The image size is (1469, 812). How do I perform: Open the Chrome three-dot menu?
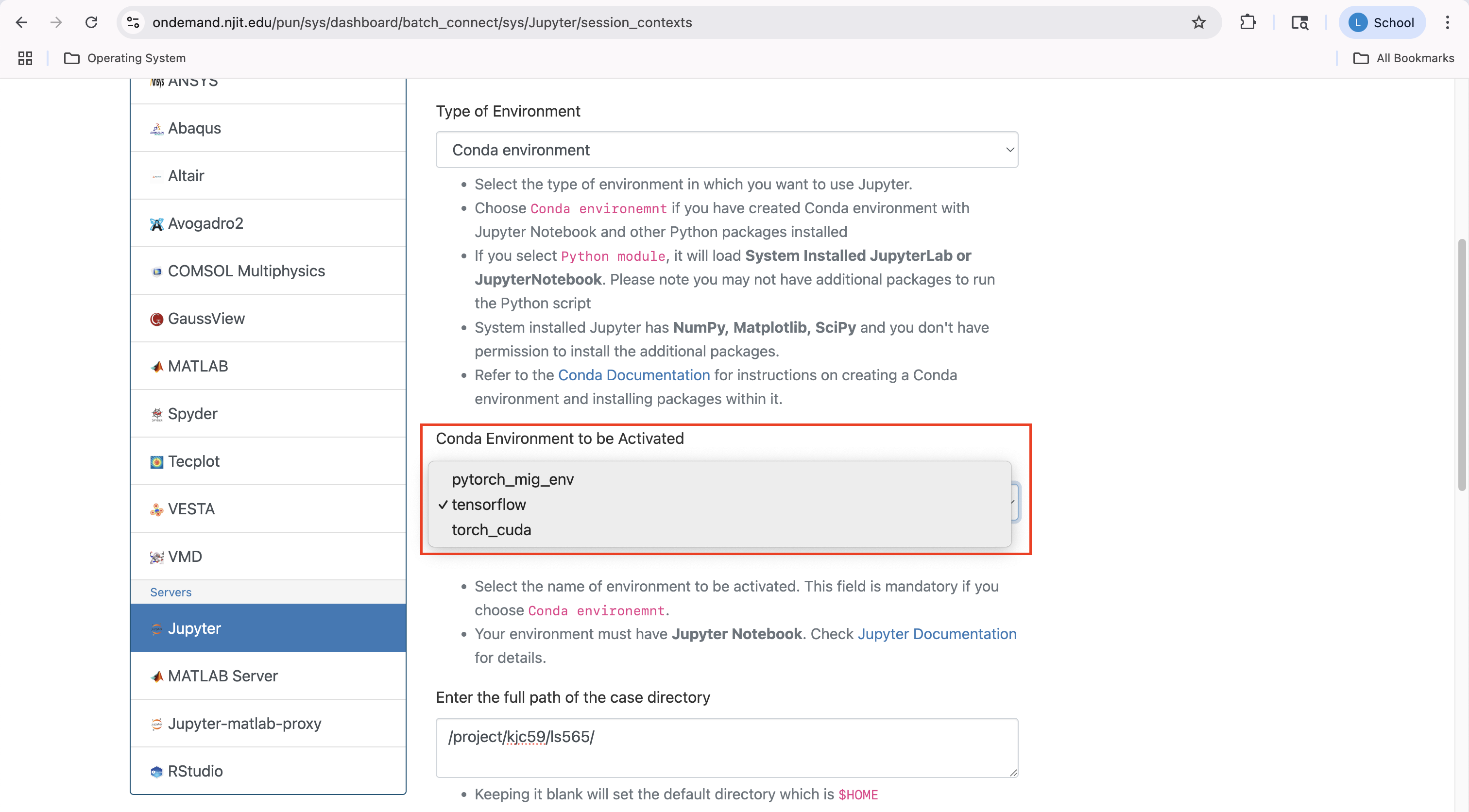click(x=1447, y=22)
